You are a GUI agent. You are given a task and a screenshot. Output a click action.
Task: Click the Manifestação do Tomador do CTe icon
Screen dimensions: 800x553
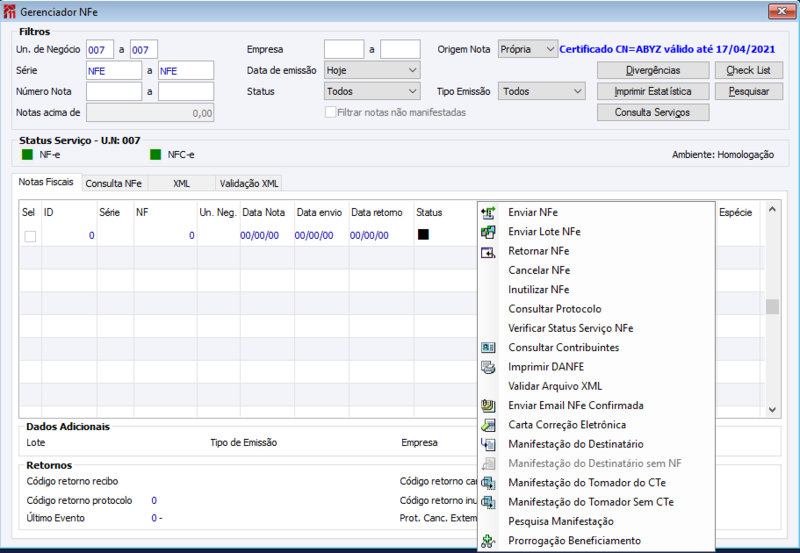(488, 482)
